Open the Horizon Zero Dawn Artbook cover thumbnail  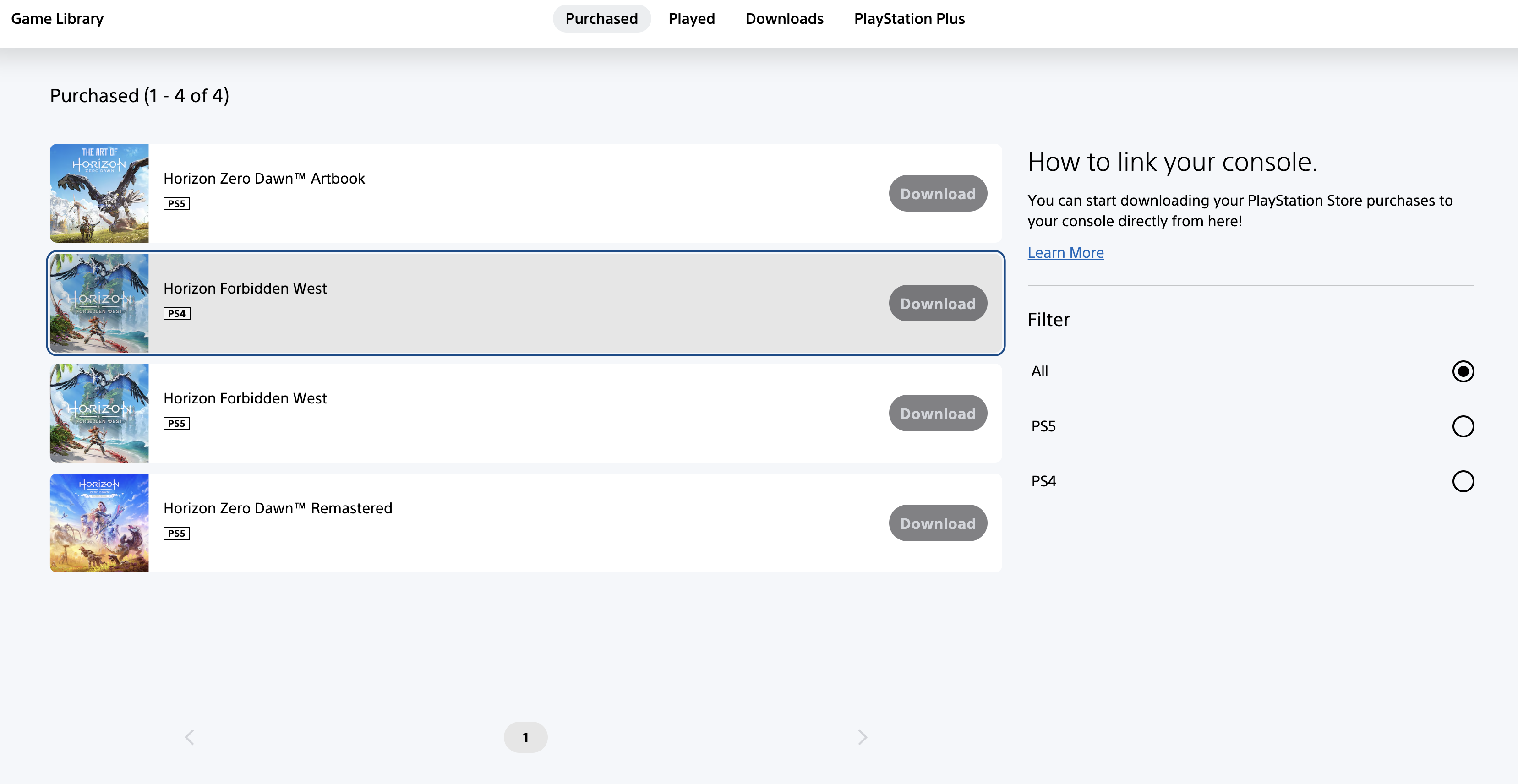pos(99,193)
